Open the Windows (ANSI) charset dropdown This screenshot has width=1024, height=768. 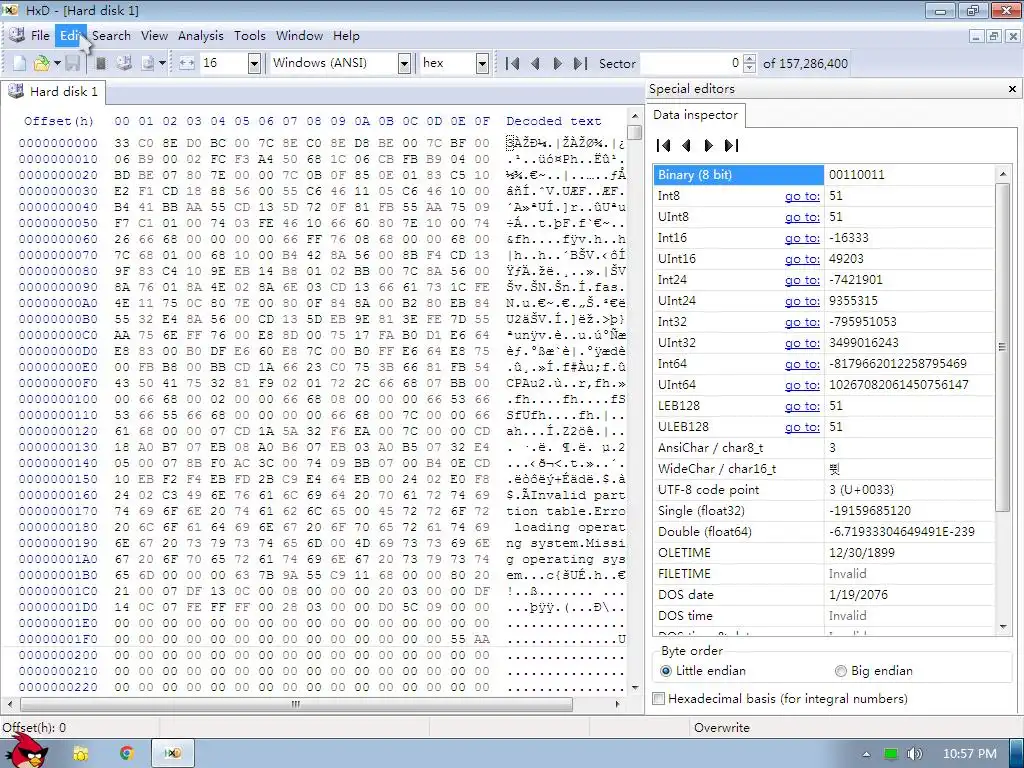[x=404, y=63]
